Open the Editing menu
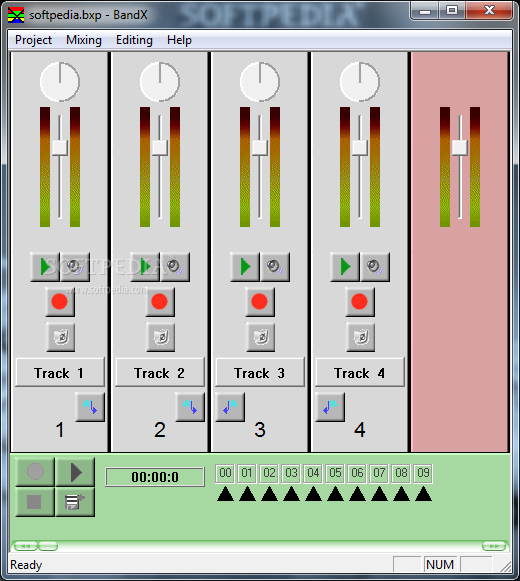Viewport: 520px width, 581px height. tap(134, 40)
